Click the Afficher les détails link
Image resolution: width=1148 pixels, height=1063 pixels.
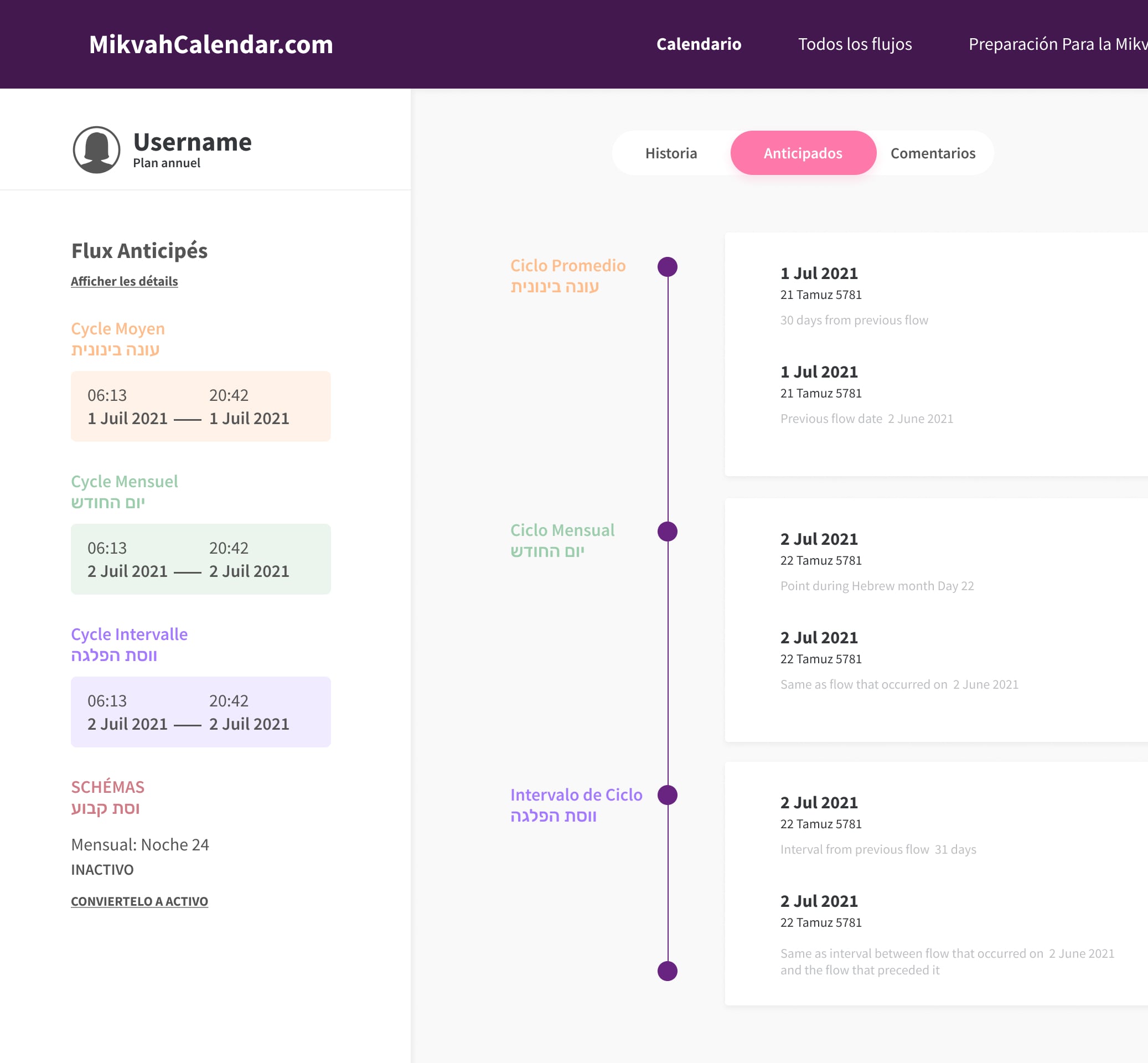(124, 281)
